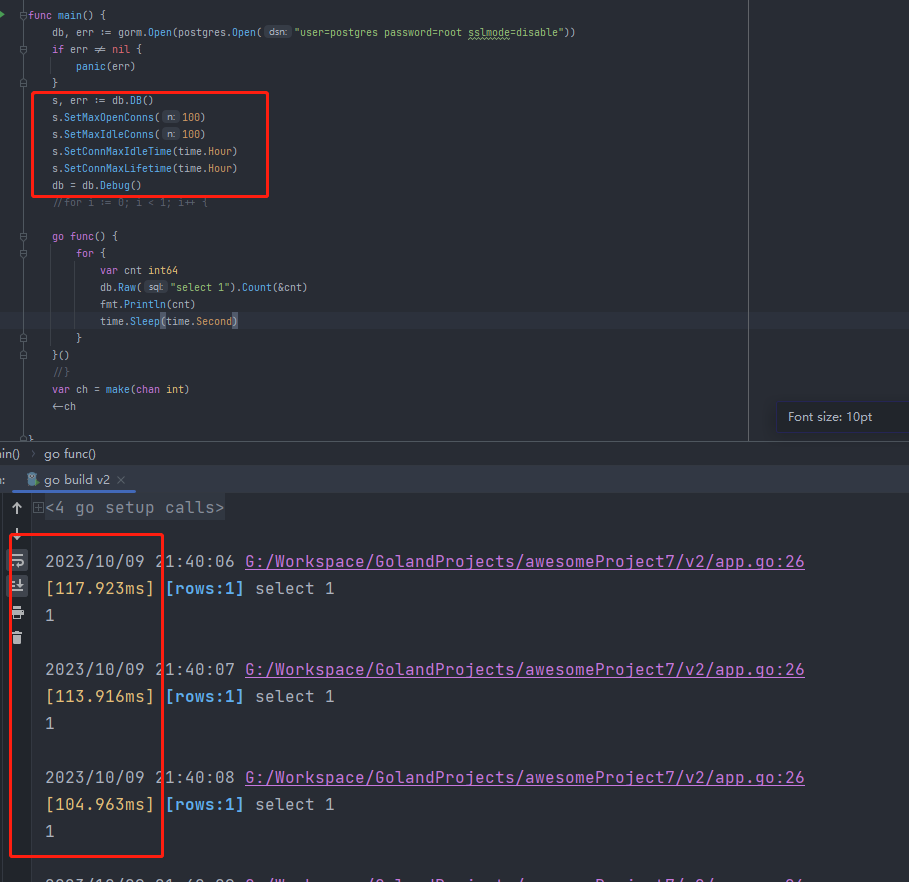Toggle scroll to end of console
The image size is (909, 882).
[18, 586]
